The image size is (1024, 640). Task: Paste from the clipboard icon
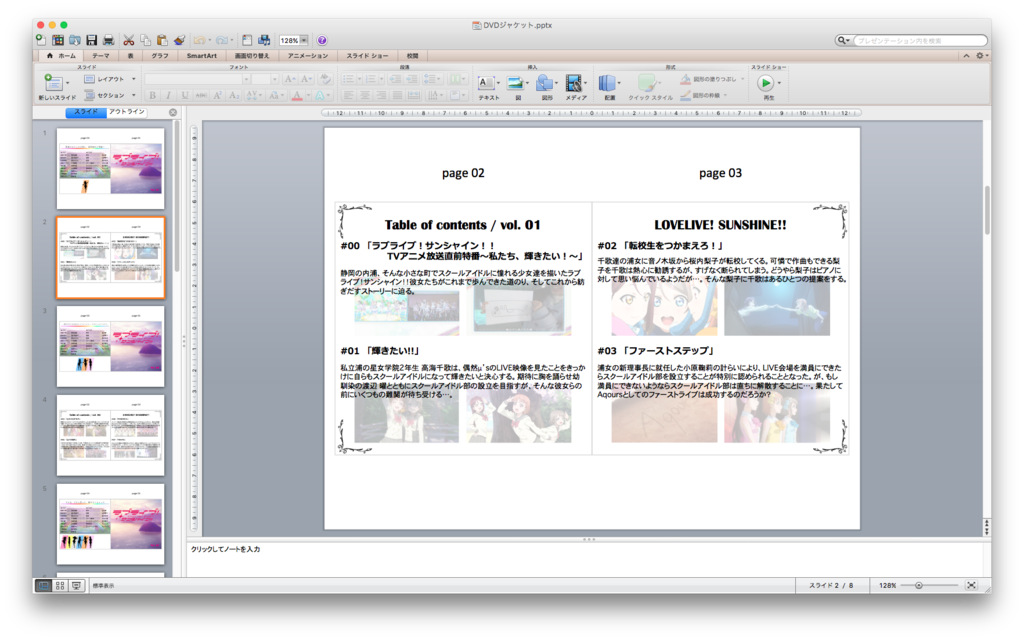pos(162,40)
